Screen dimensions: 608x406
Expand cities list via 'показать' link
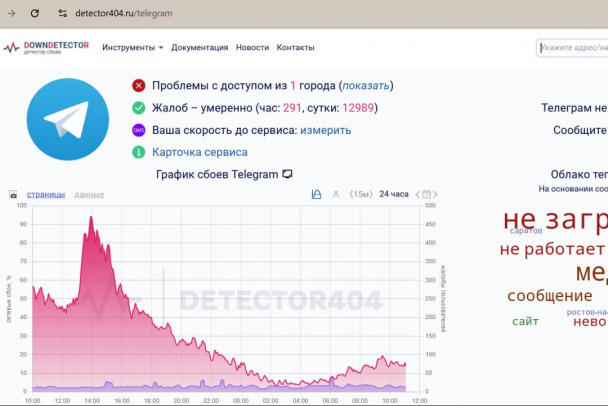[366, 86]
